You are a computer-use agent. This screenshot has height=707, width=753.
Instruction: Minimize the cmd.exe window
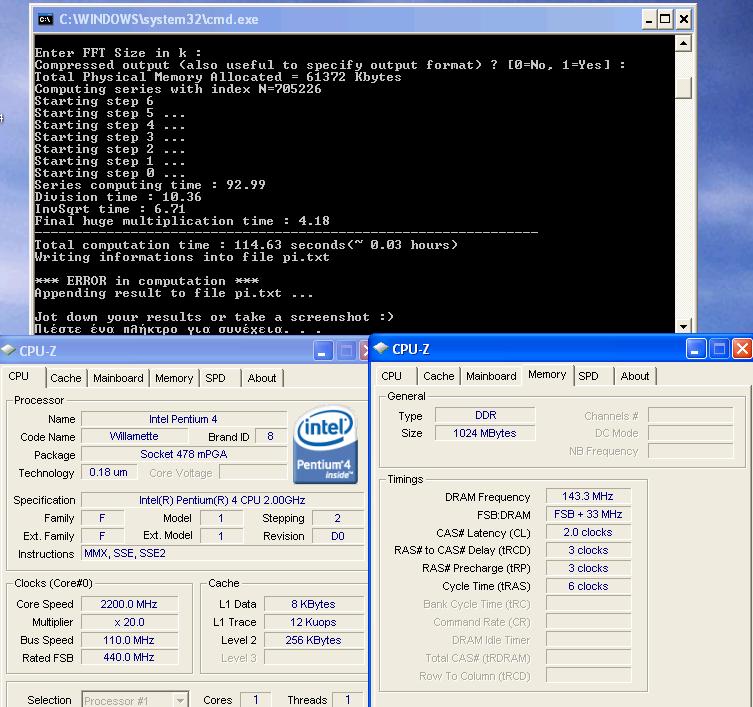pyautogui.click(x=649, y=20)
